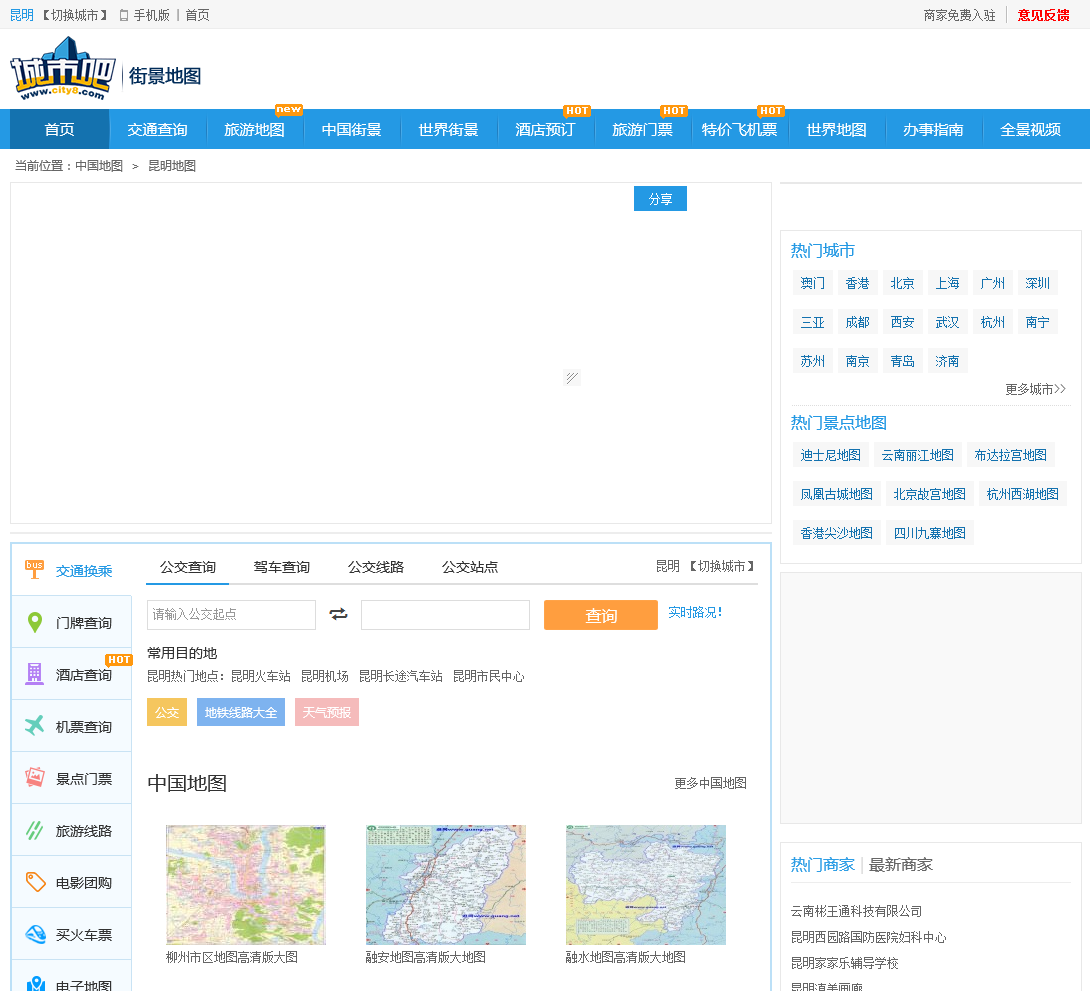Viewport: 1090px width, 991px height.
Task: Open 切换城市 city switcher in top bar
Action: (76, 15)
